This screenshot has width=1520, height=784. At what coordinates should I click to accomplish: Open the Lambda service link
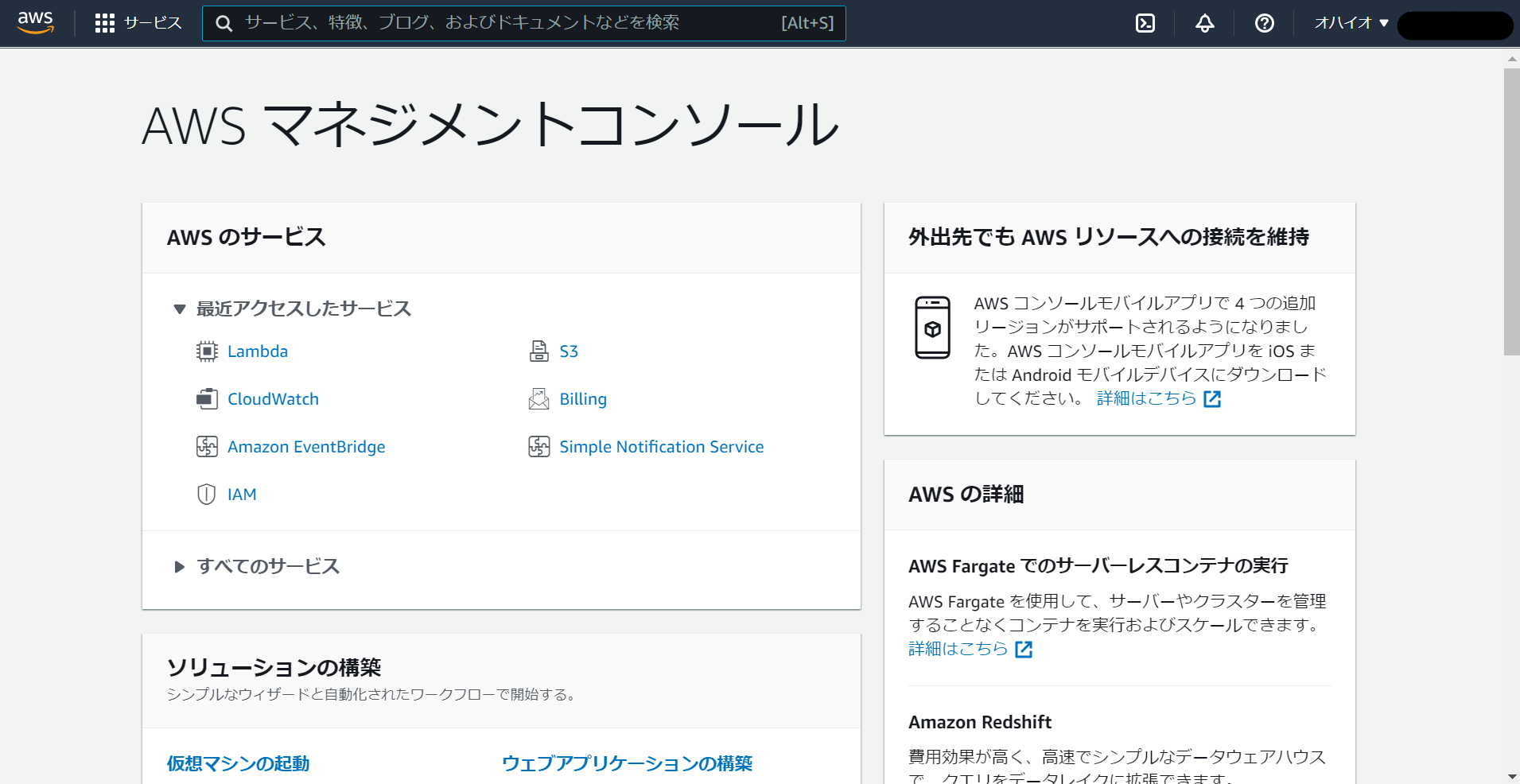258,351
